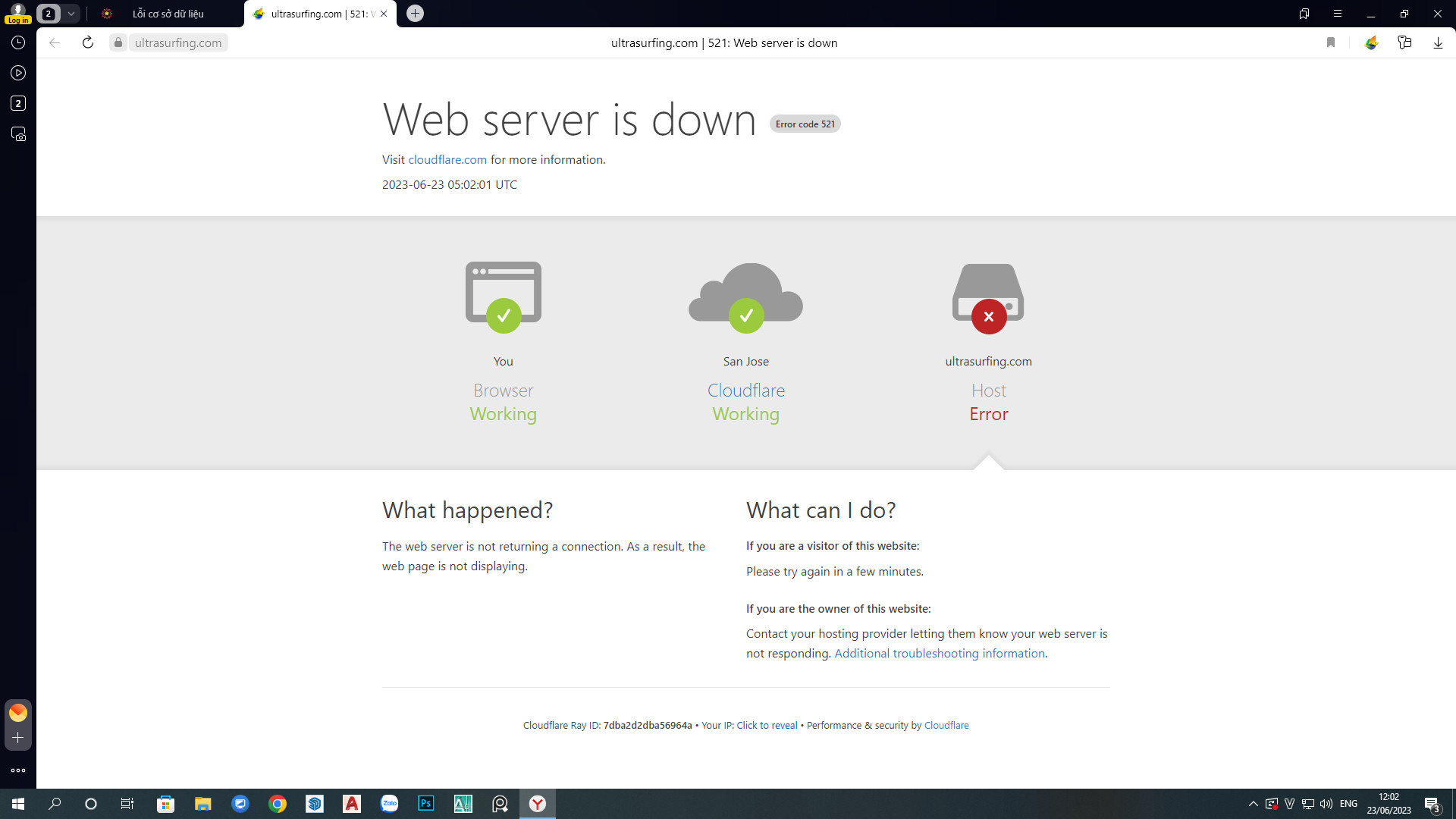Open the notification center icon
The image size is (1456, 819).
coord(1432,804)
